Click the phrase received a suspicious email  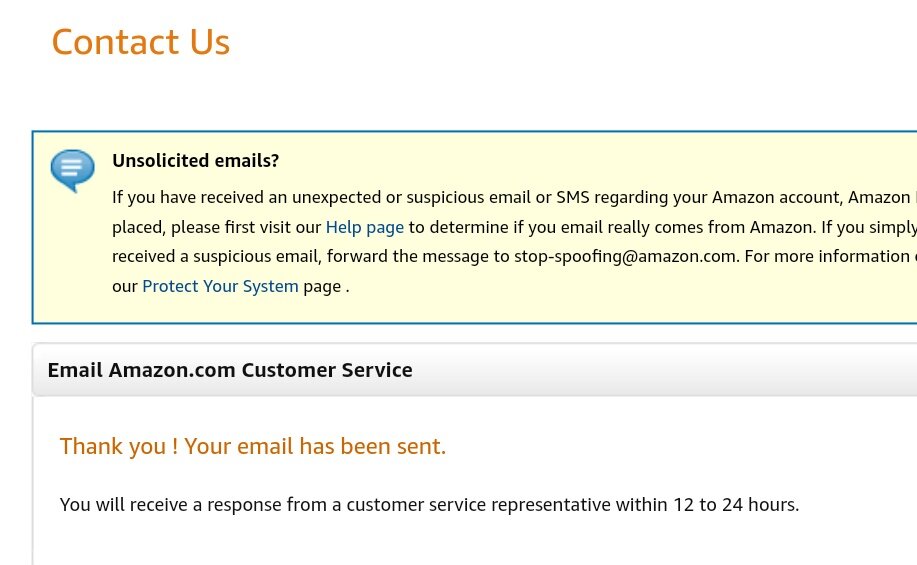coord(216,256)
